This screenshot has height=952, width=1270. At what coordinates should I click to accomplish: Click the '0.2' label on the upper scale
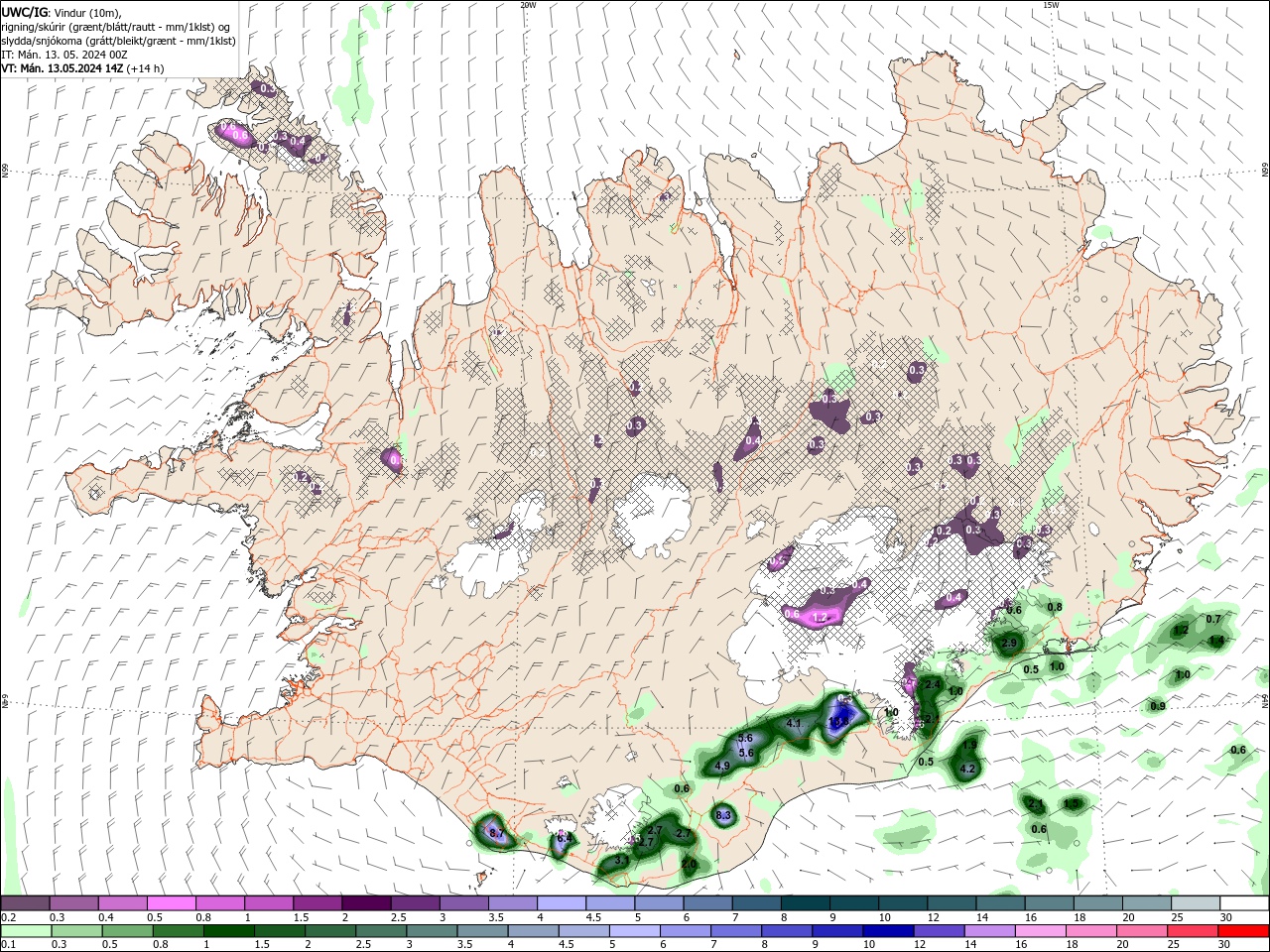click(8, 917)
